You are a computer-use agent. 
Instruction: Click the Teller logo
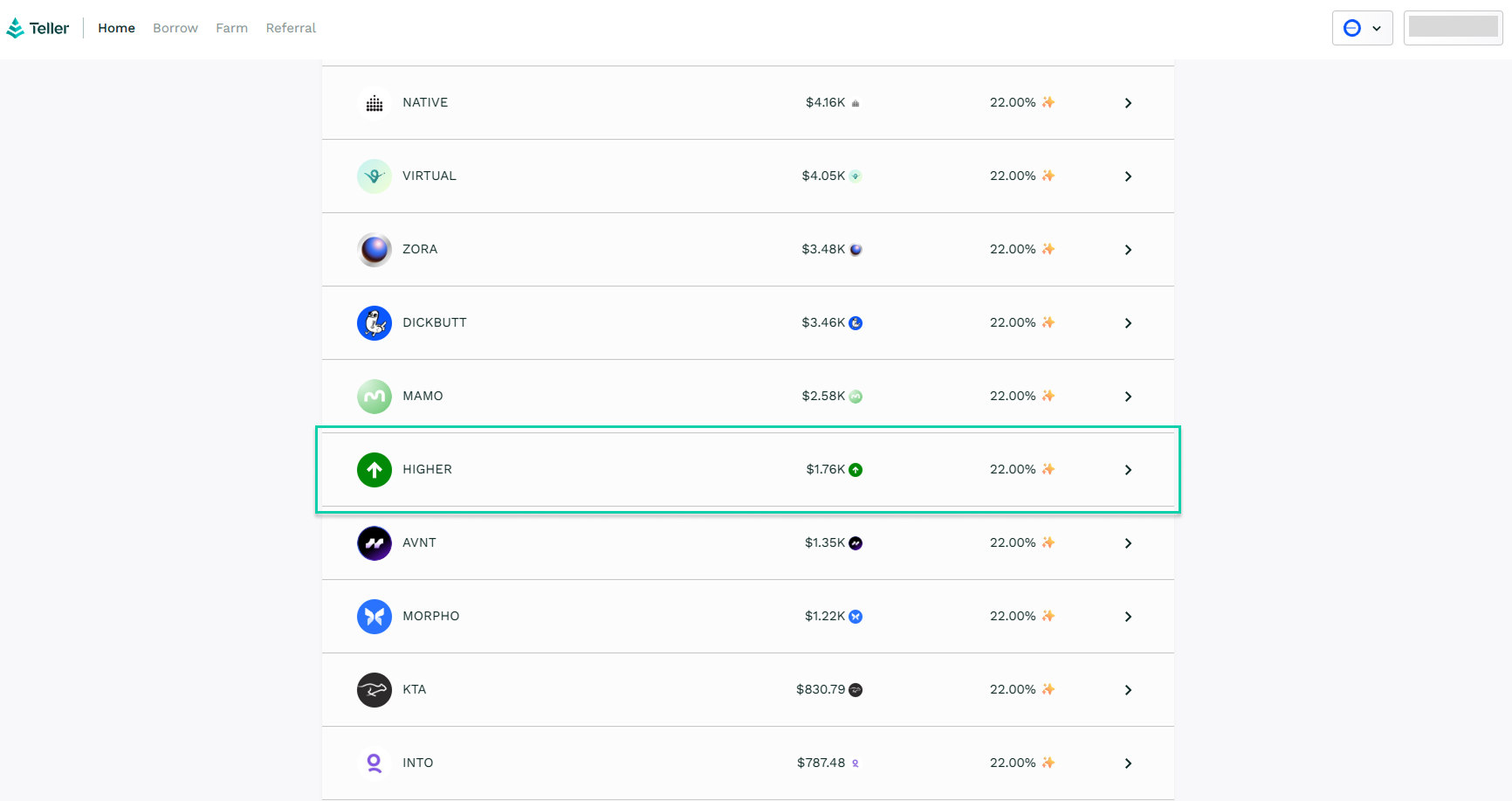click(38, 28)
